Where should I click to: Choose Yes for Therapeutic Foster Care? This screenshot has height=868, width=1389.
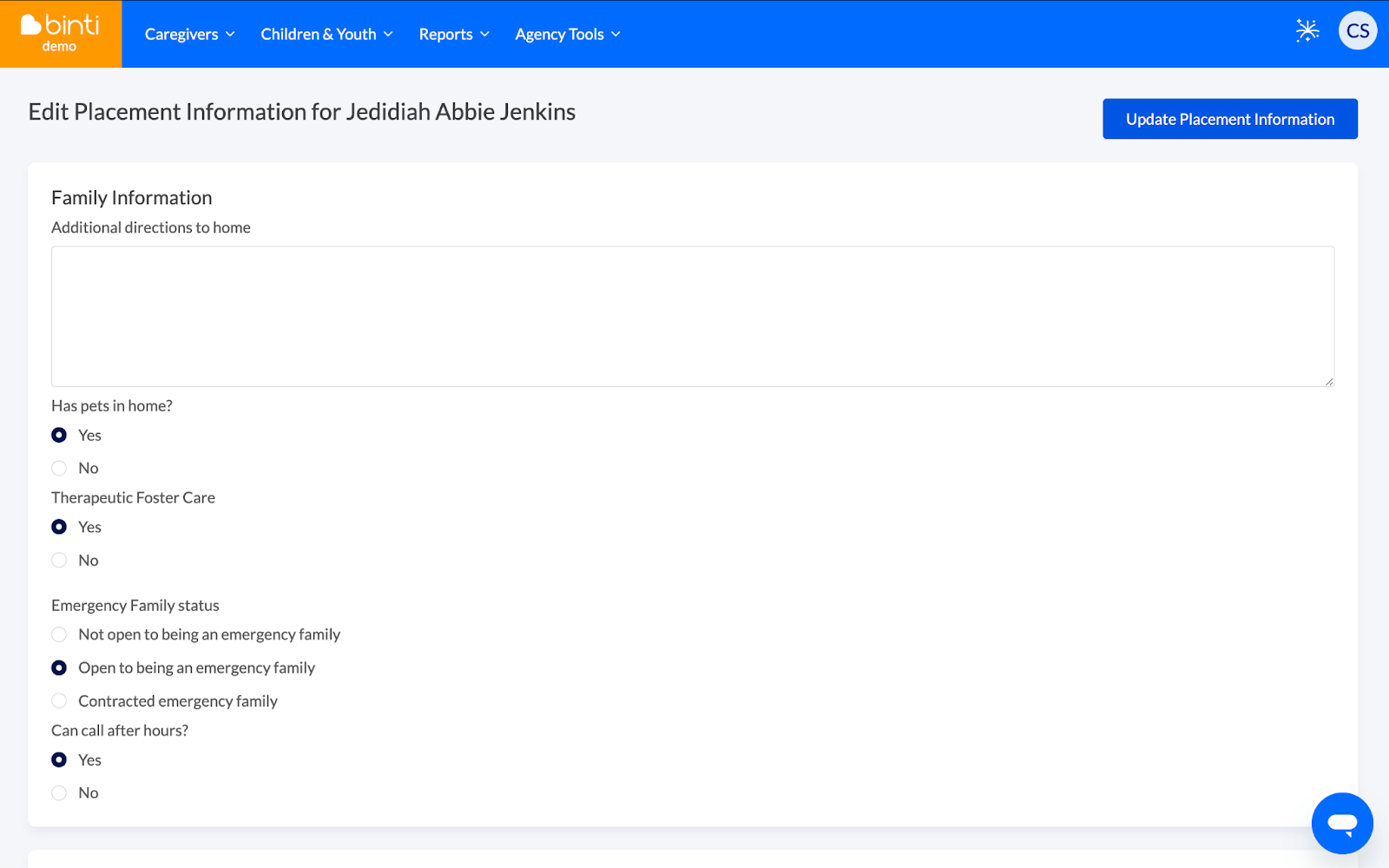(59, 527)
